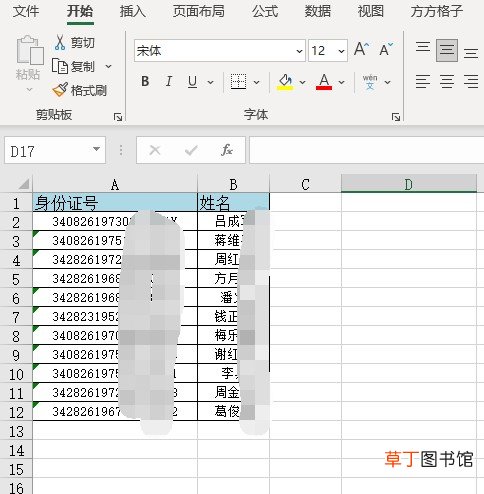The image size is (484, 494).
Task: Toggle Underline formatting
Action: tap(192, 82)
